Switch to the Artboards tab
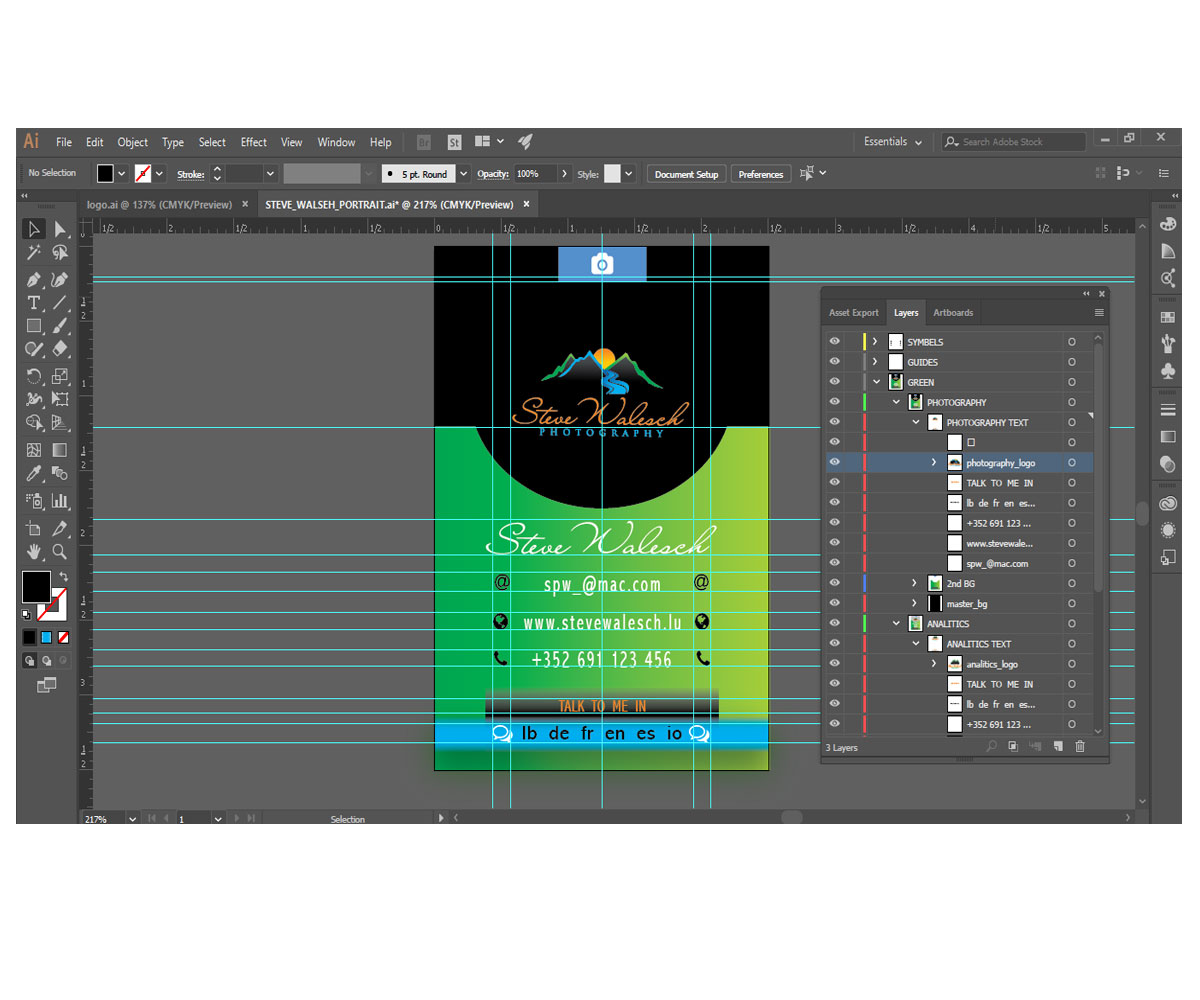1200x1000 pixels. 952,313
